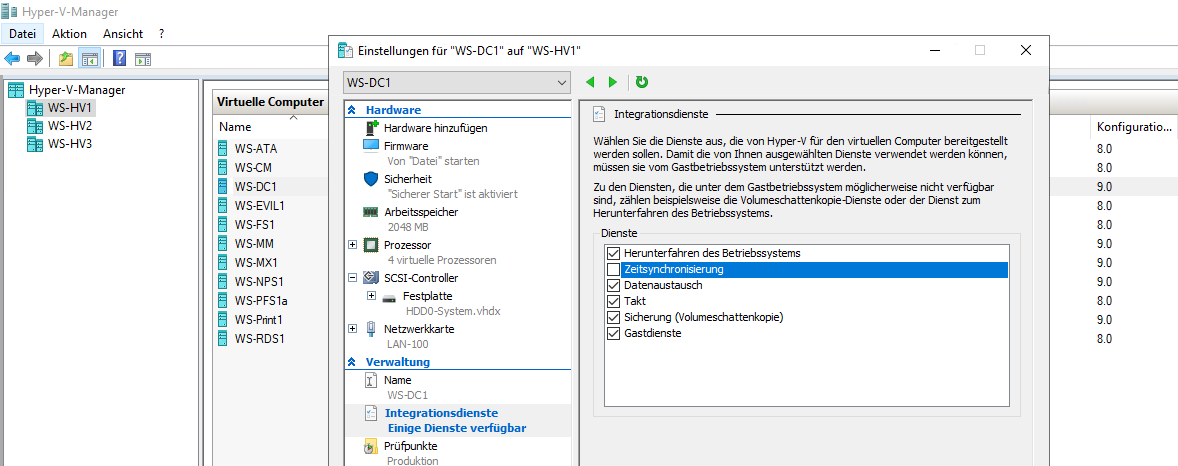Open the ? help menu
The height and width of the screenshot is (466, 1178).
pos(162,34)
